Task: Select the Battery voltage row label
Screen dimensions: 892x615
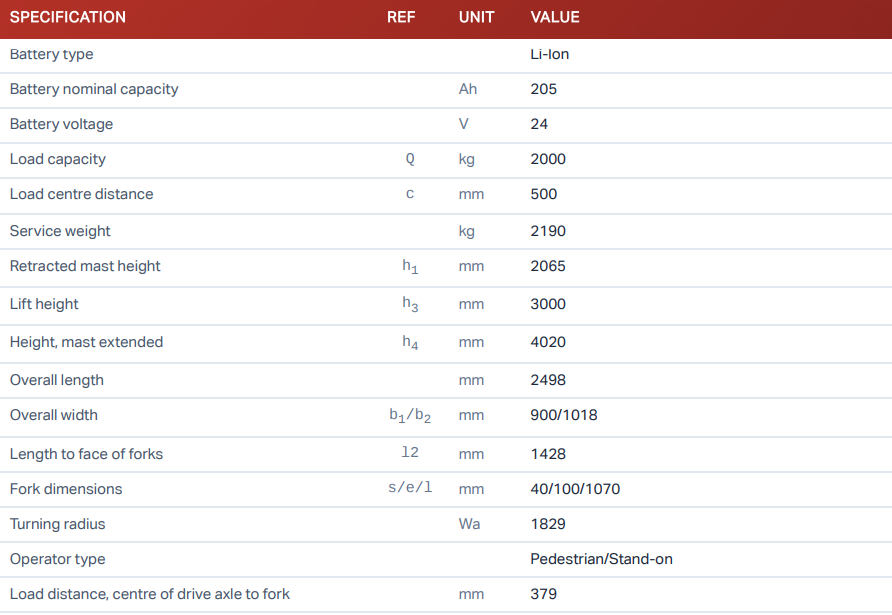Action: (x=61, y=124)
